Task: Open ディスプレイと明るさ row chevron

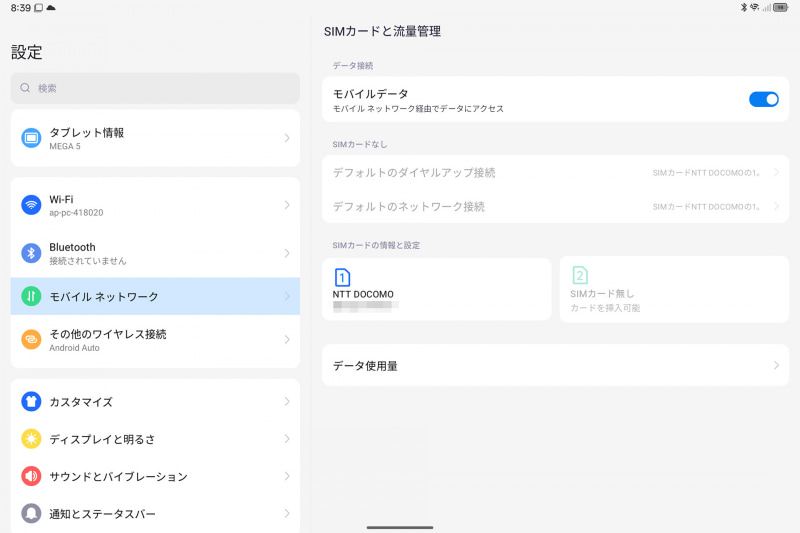Action: [x=287, y=439]
